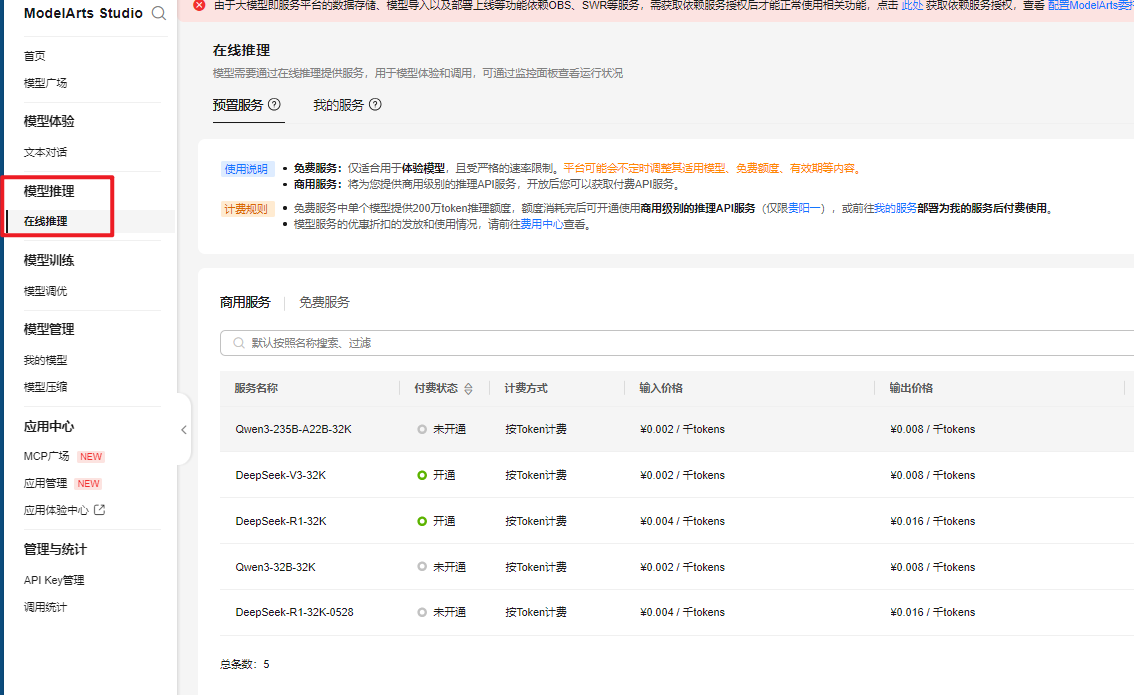Click service name DeepSeek-R1-32K
1134x695 pixels.
(281, 521)
